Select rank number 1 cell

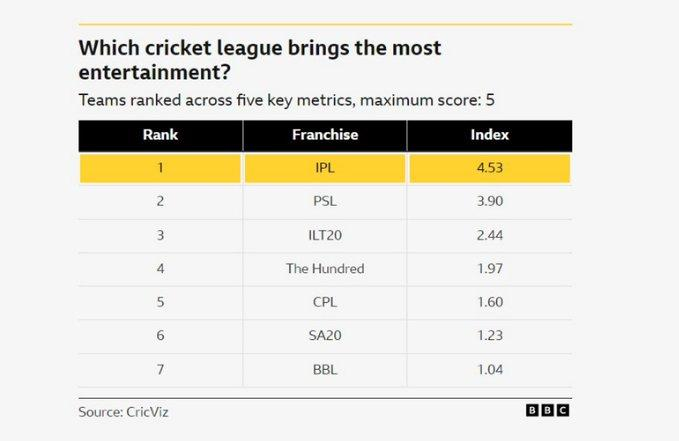point(160,168)
